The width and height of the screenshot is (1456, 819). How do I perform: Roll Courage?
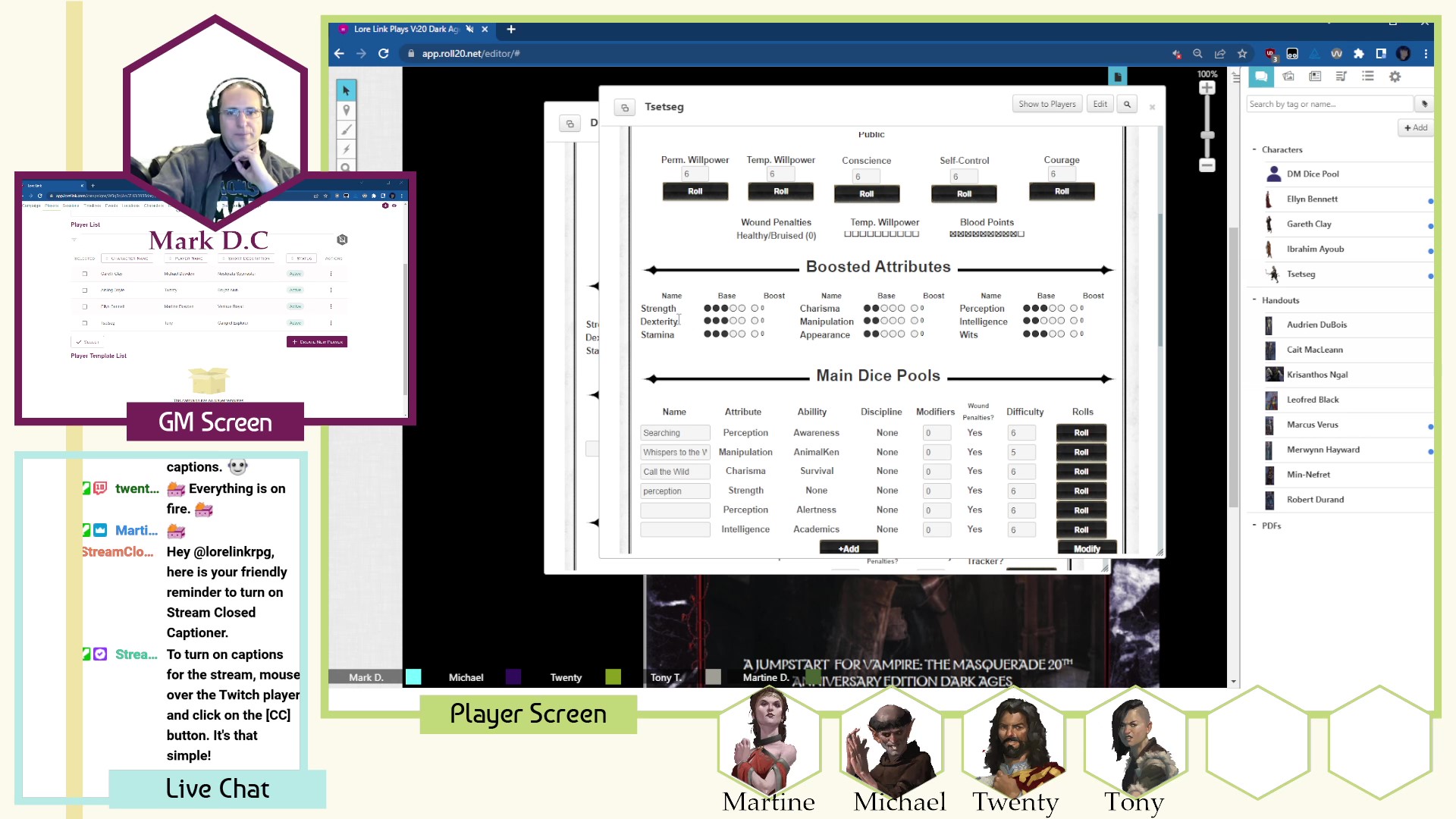(x=1062, y=192)
